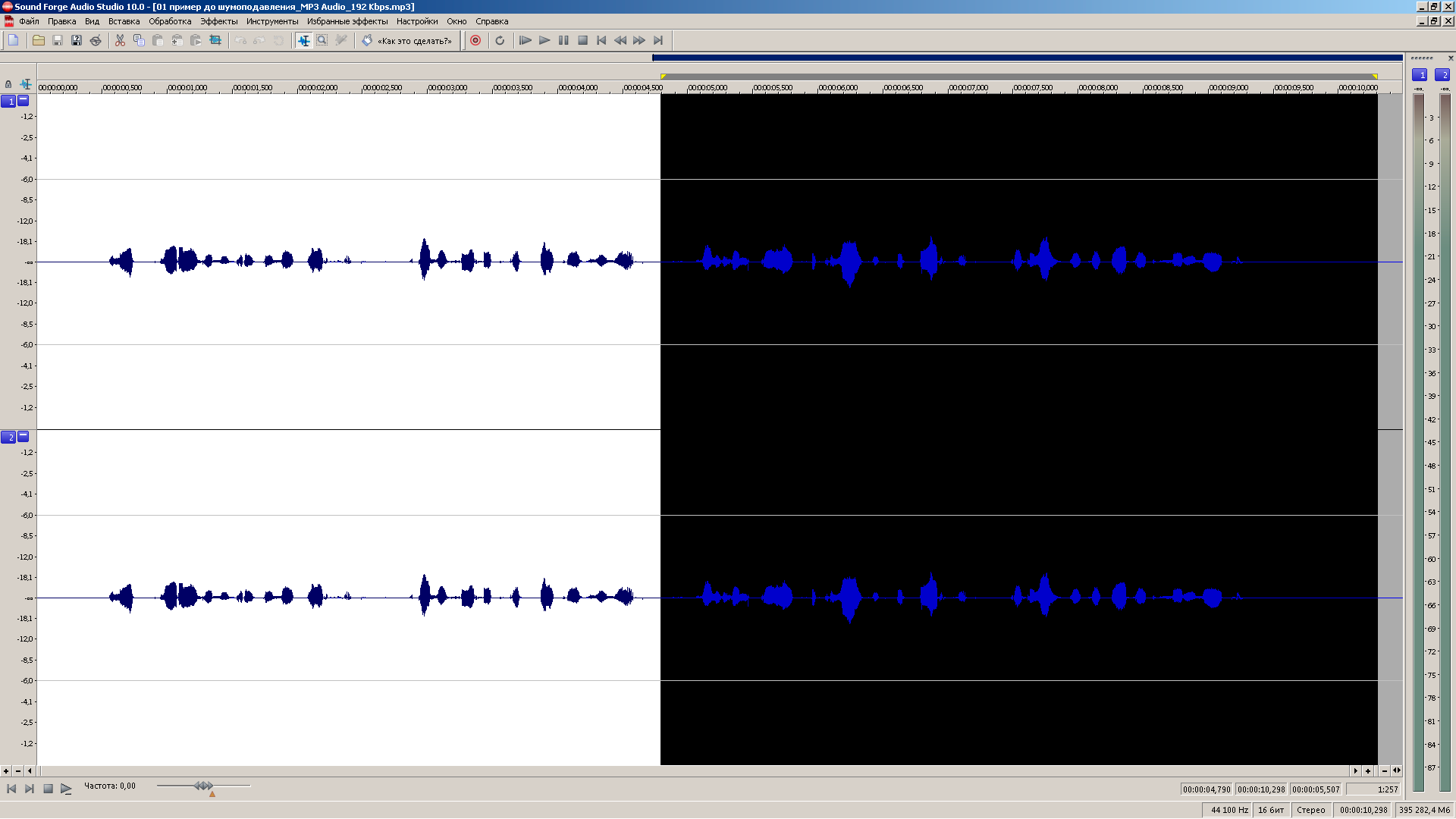
Task: Open the Избранные эффекты menu
Action: [x=347, y=21]
